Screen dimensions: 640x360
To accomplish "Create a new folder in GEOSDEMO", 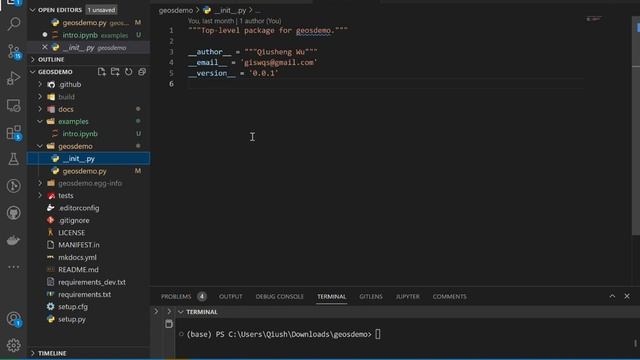I will (x=115, y=72).
